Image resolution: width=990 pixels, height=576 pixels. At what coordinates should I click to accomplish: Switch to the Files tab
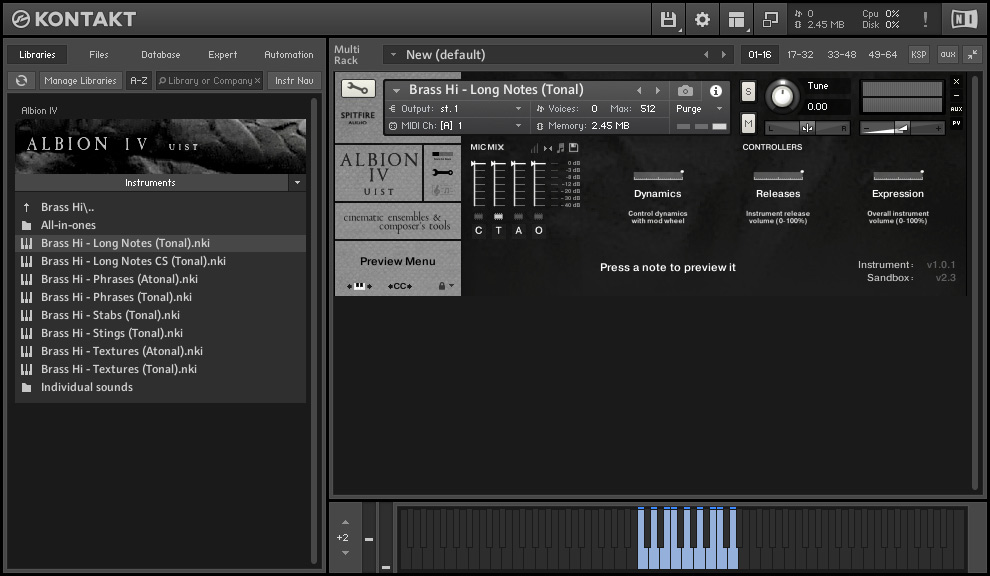[x=99, y=55]
